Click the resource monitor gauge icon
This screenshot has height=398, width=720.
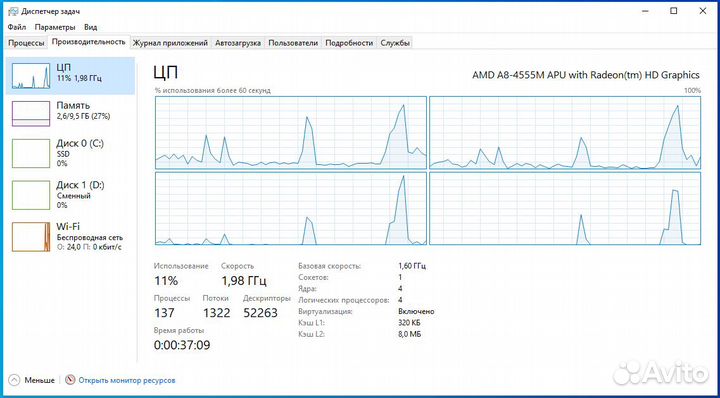(x=70, y=380)
